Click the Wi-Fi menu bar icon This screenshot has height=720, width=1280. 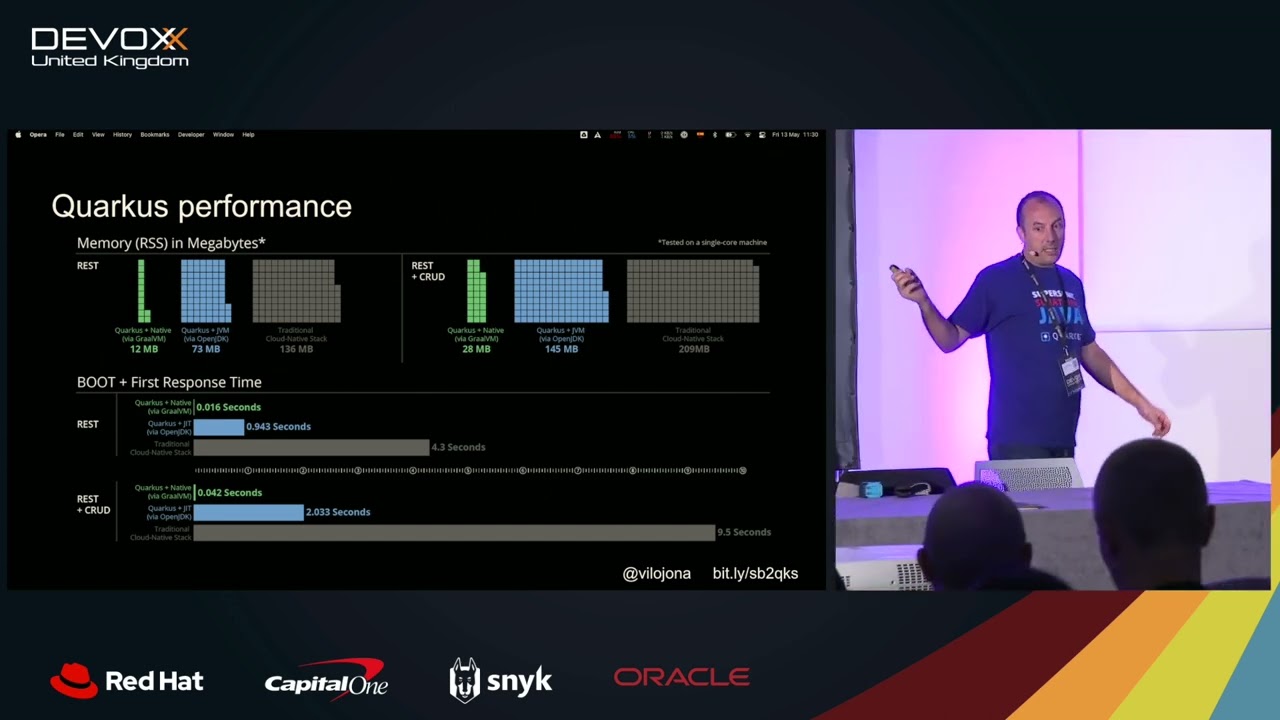(748, 135)
